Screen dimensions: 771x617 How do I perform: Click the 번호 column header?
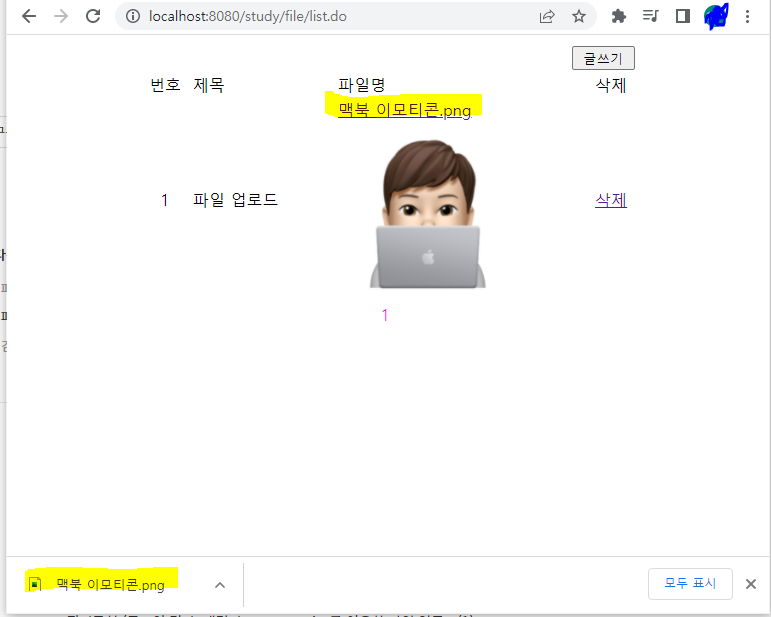165,85
